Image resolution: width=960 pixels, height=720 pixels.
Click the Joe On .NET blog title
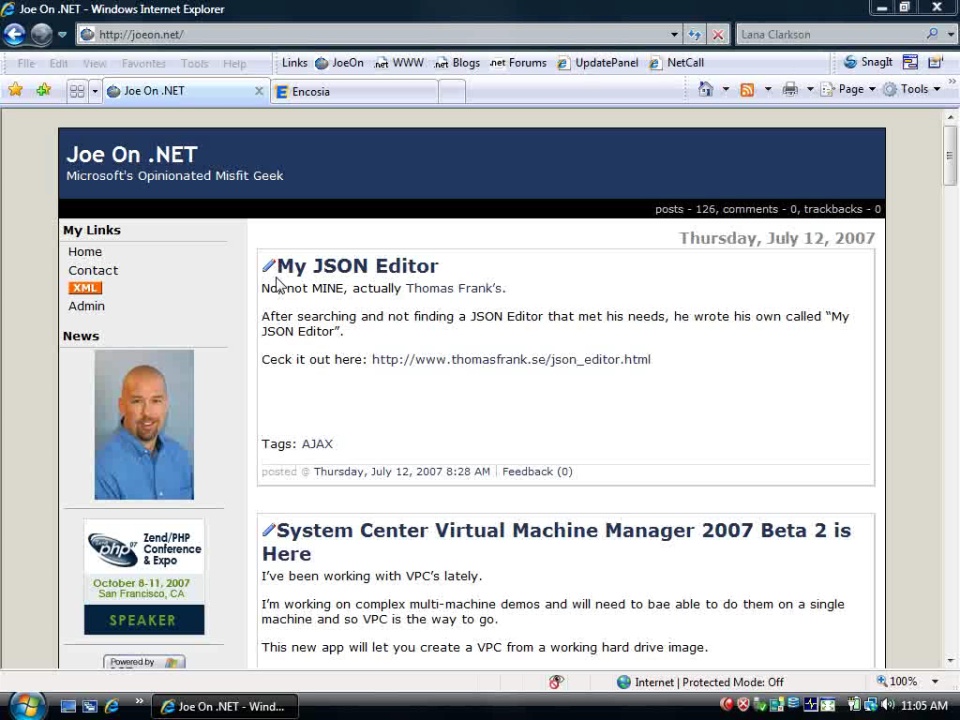click(132, 154)
